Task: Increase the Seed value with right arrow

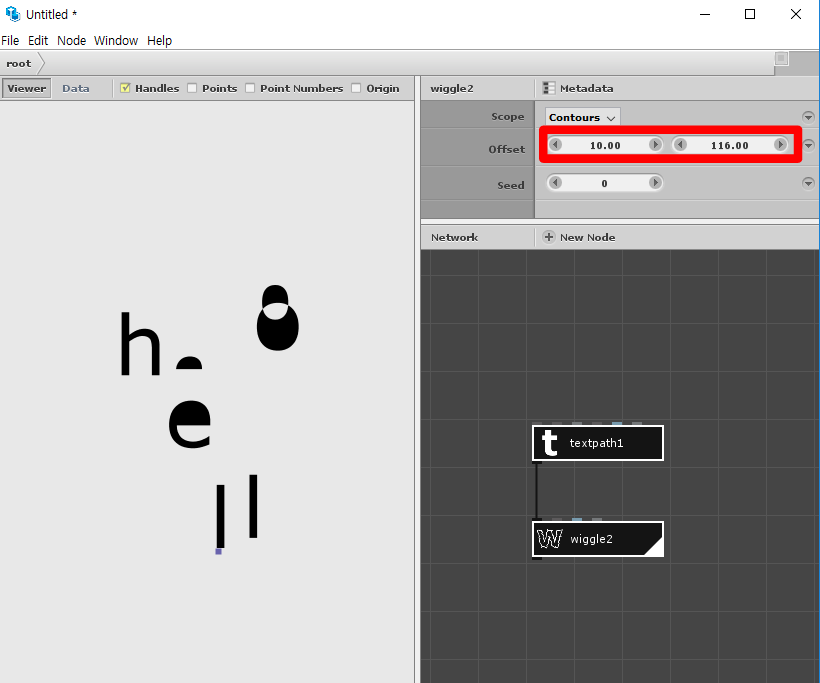Action: (655, 183)
